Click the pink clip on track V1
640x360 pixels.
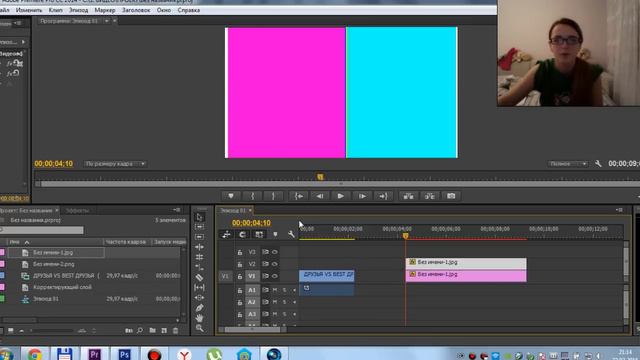[x=466, y=275]
